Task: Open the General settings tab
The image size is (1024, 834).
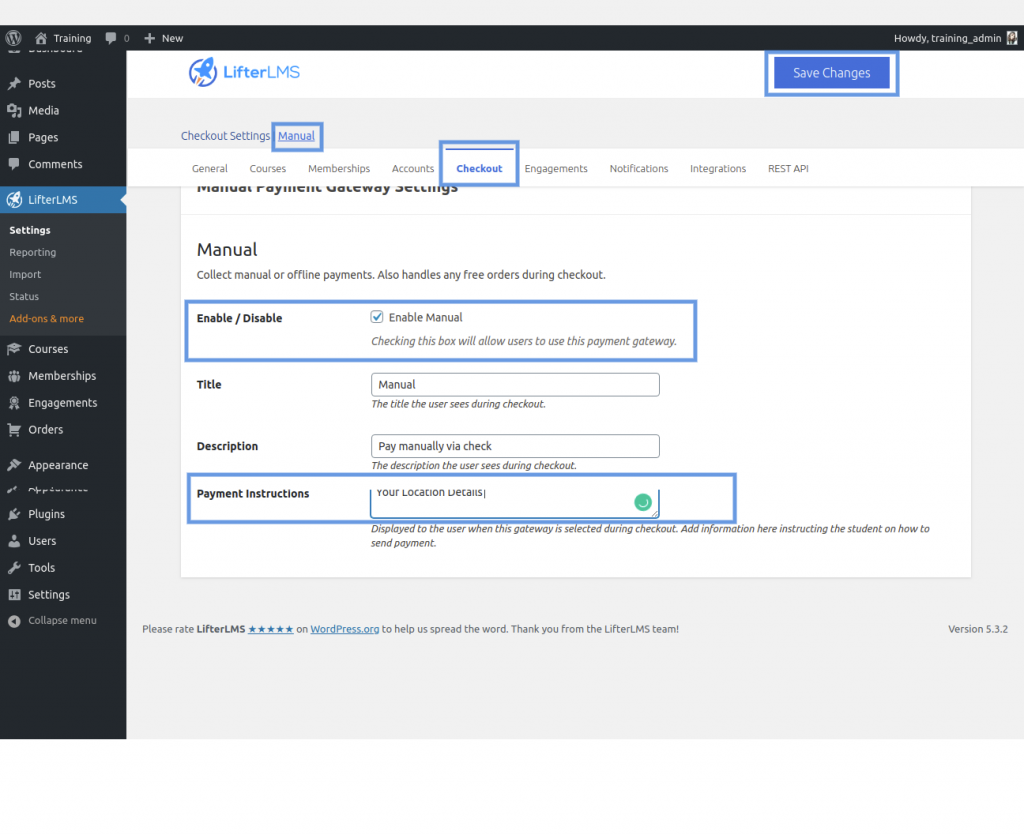Action: pos(210,168)
